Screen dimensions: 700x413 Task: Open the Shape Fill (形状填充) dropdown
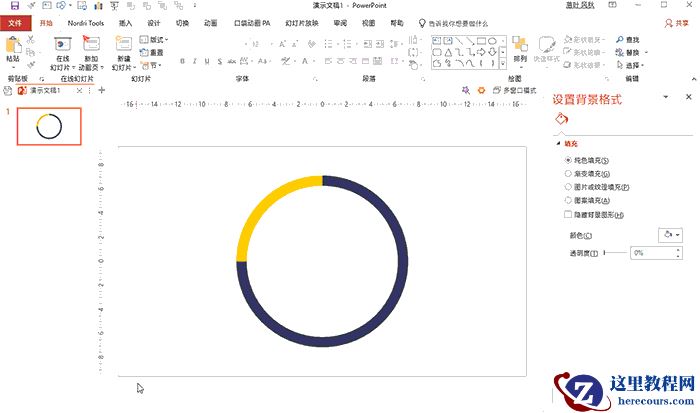pyautogui.click(x=584, y=40)
